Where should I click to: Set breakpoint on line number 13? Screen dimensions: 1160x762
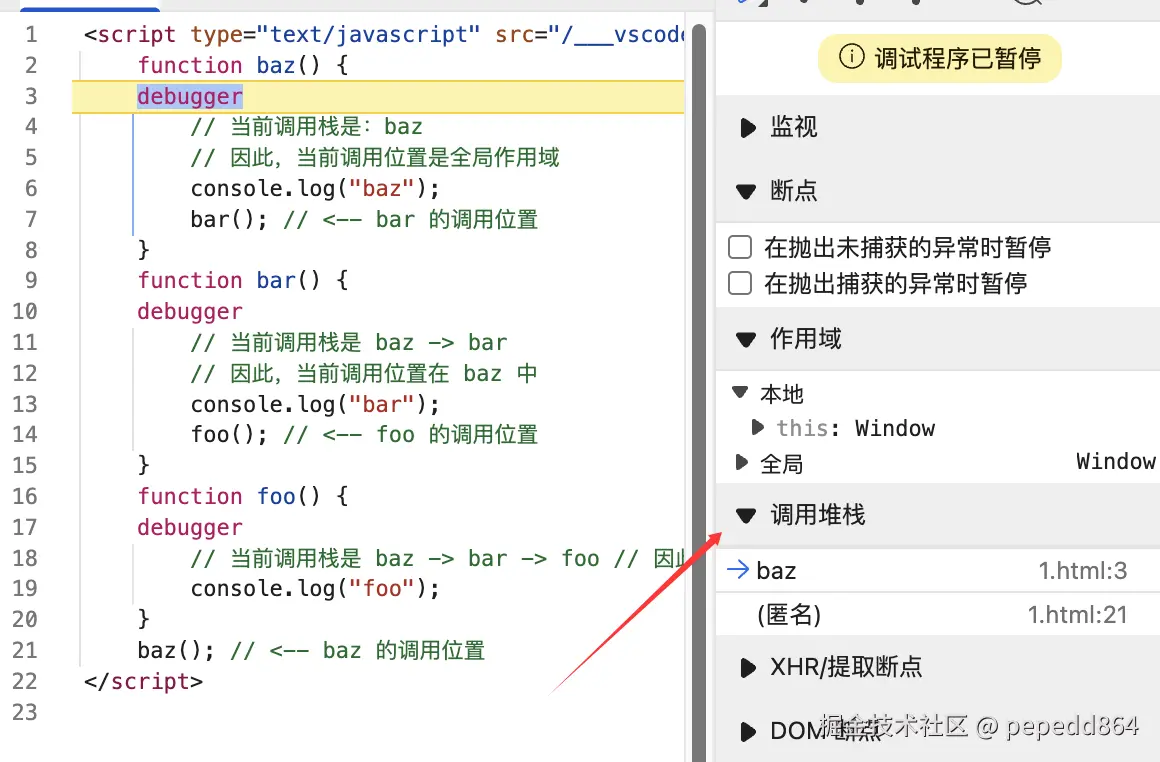point(24,404)
